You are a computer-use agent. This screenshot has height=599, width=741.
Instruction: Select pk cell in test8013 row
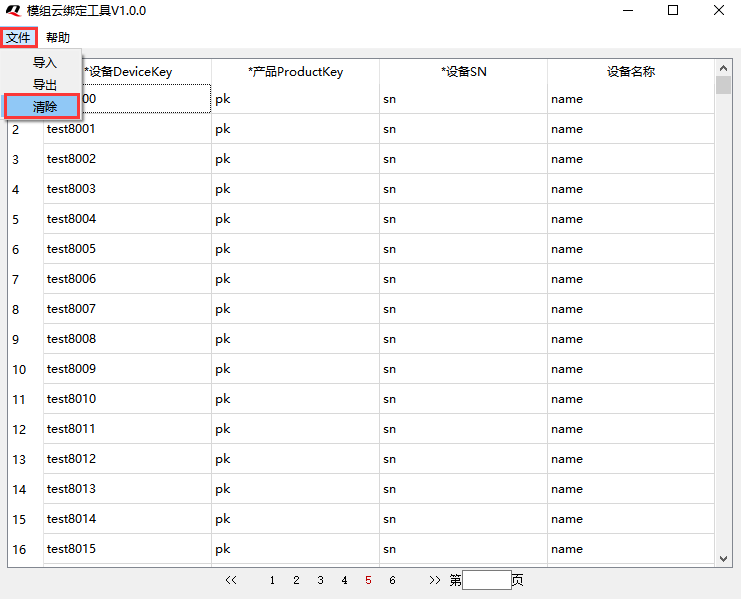[295, 489]
